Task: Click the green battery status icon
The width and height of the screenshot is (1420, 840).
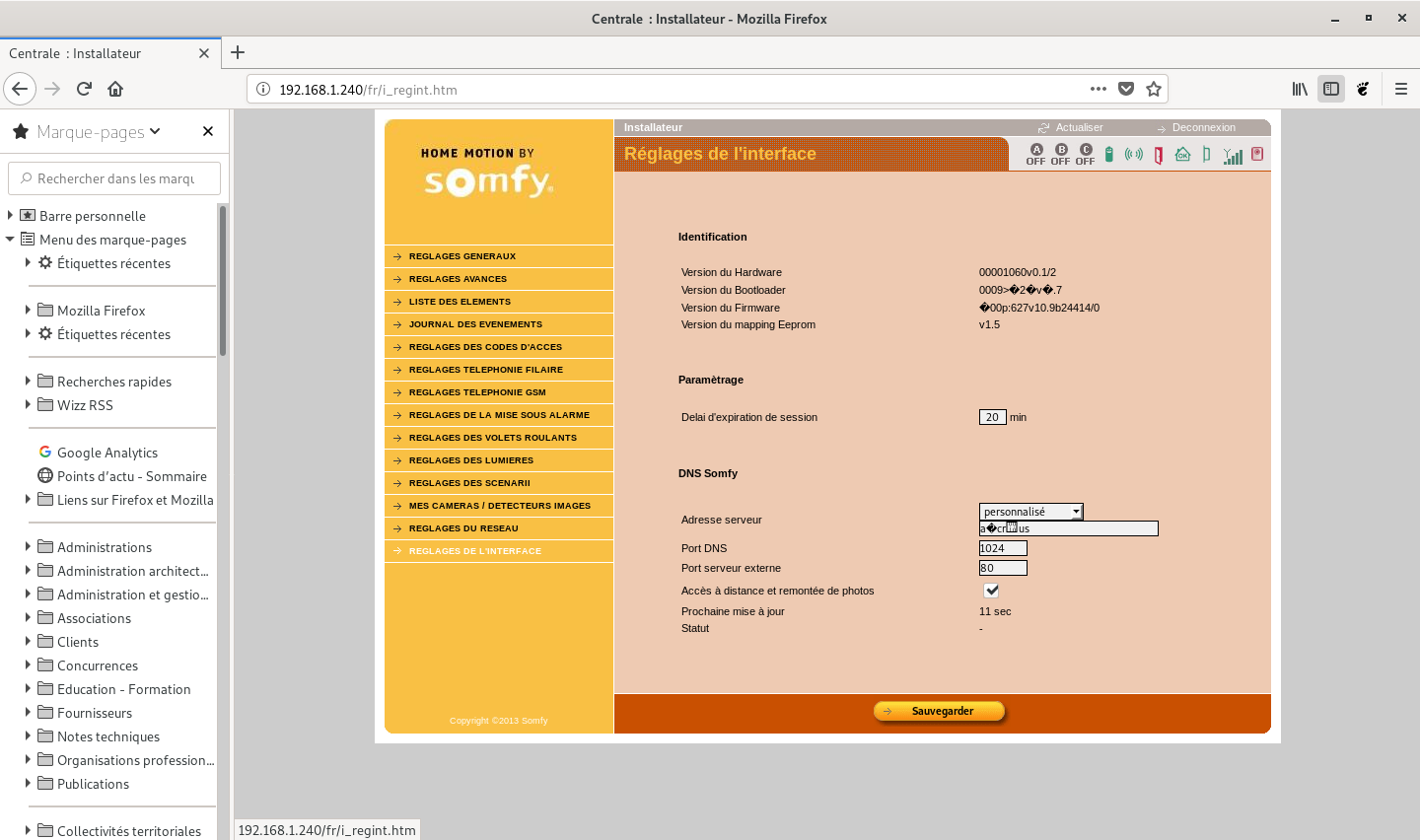Action: click(1108, 155)
